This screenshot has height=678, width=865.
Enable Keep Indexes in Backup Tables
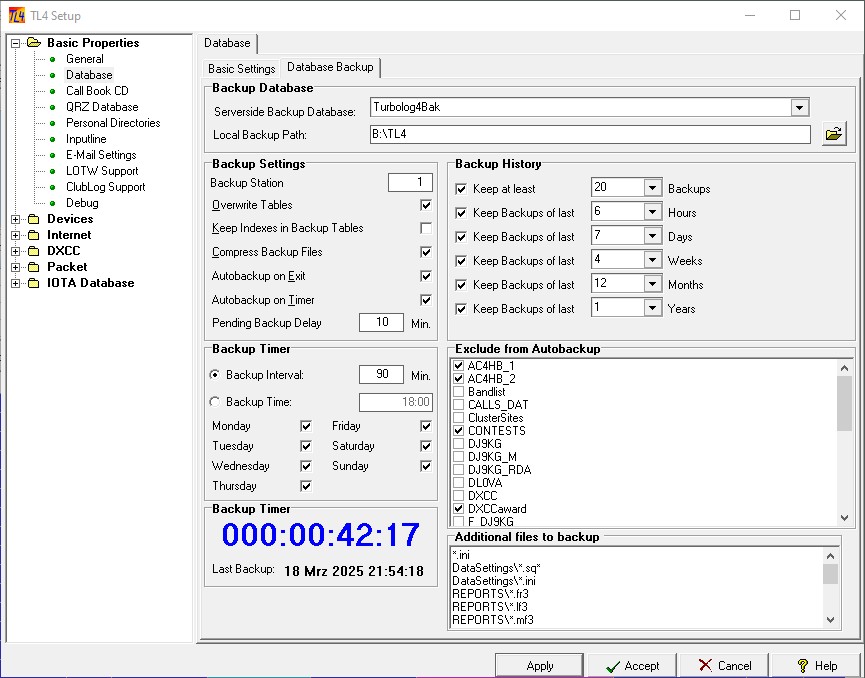[426, 228]
